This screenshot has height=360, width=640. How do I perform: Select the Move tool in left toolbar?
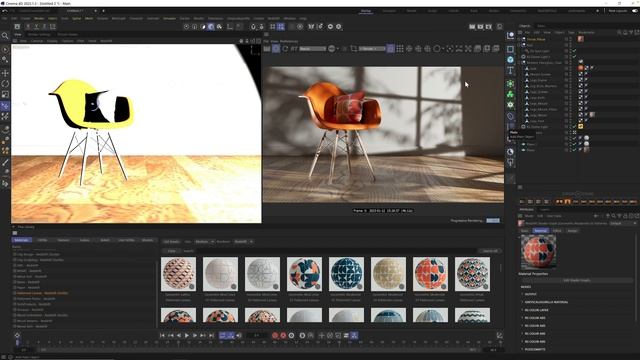(5, 73)
